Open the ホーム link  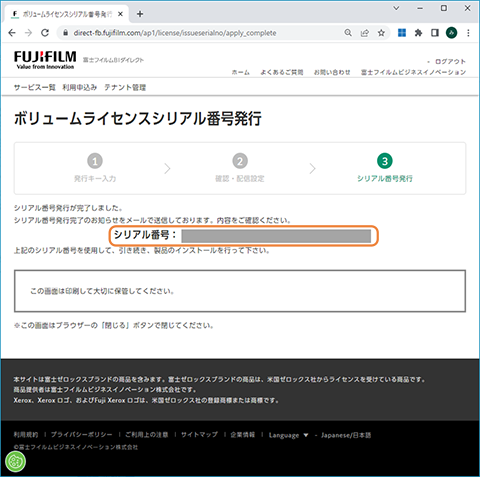point(241,72)
